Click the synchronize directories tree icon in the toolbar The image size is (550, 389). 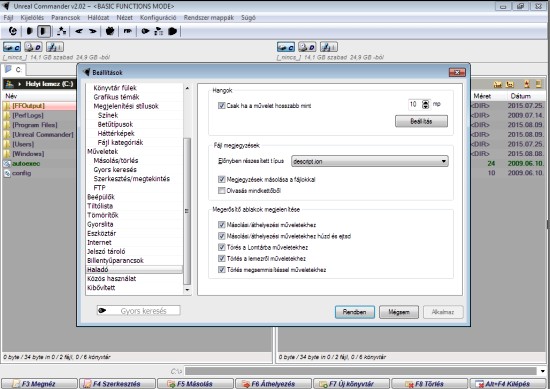(159, 31)
